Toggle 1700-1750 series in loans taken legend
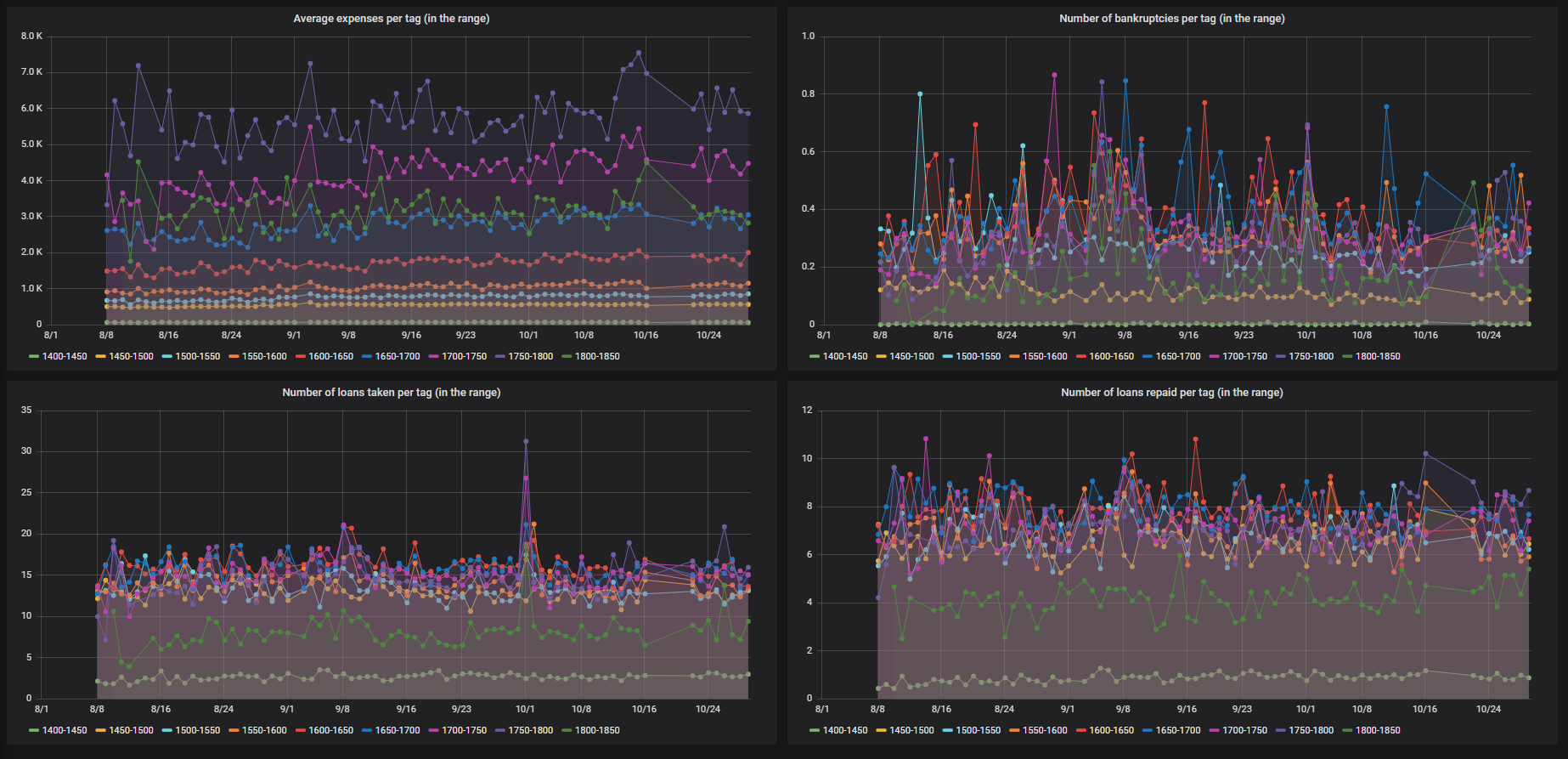The width and height of the screenshot is (1568, 759). (x=457, y=730)
